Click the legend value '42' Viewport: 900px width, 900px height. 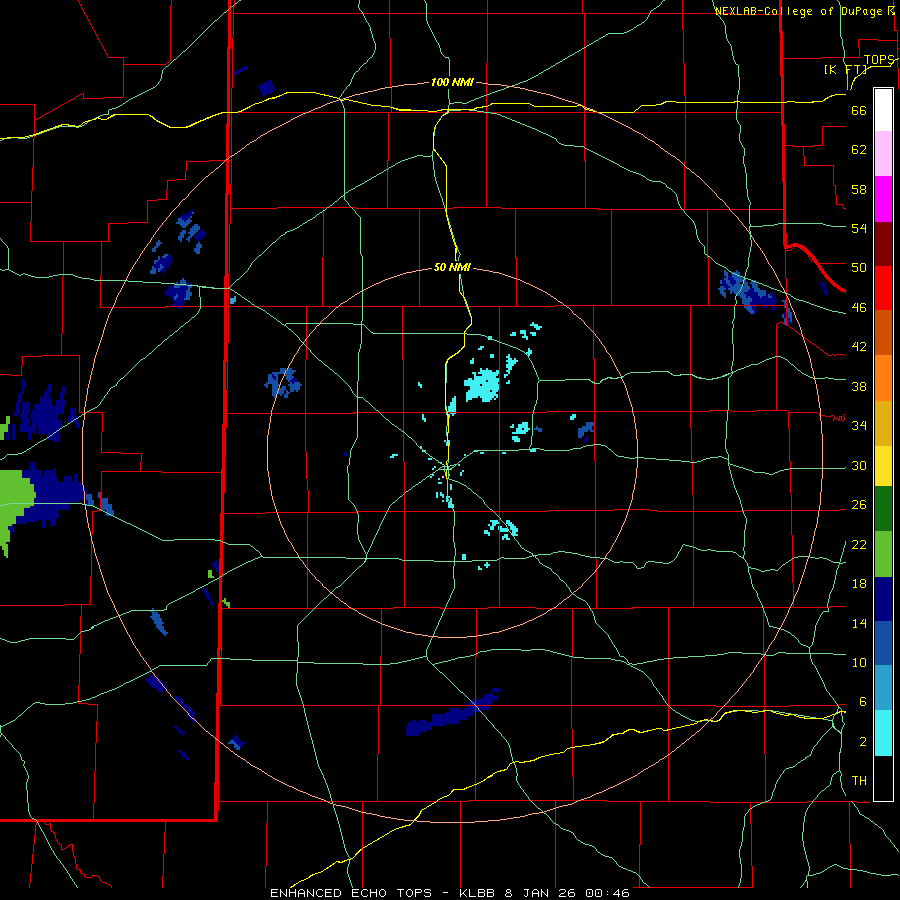859,347
